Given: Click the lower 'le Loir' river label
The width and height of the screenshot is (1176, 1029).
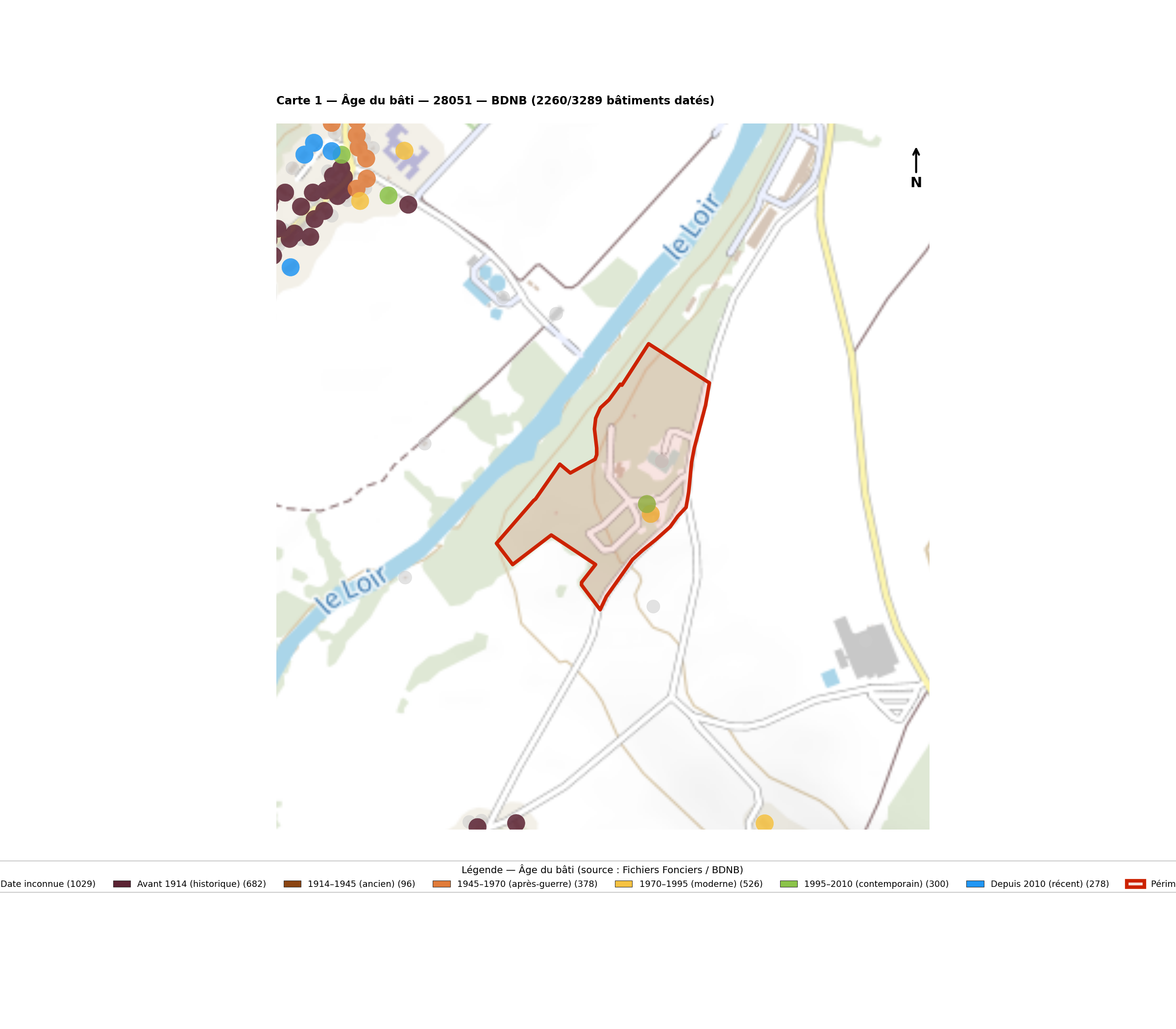Looking at the screenshot, I should click(x=351, y=588).
